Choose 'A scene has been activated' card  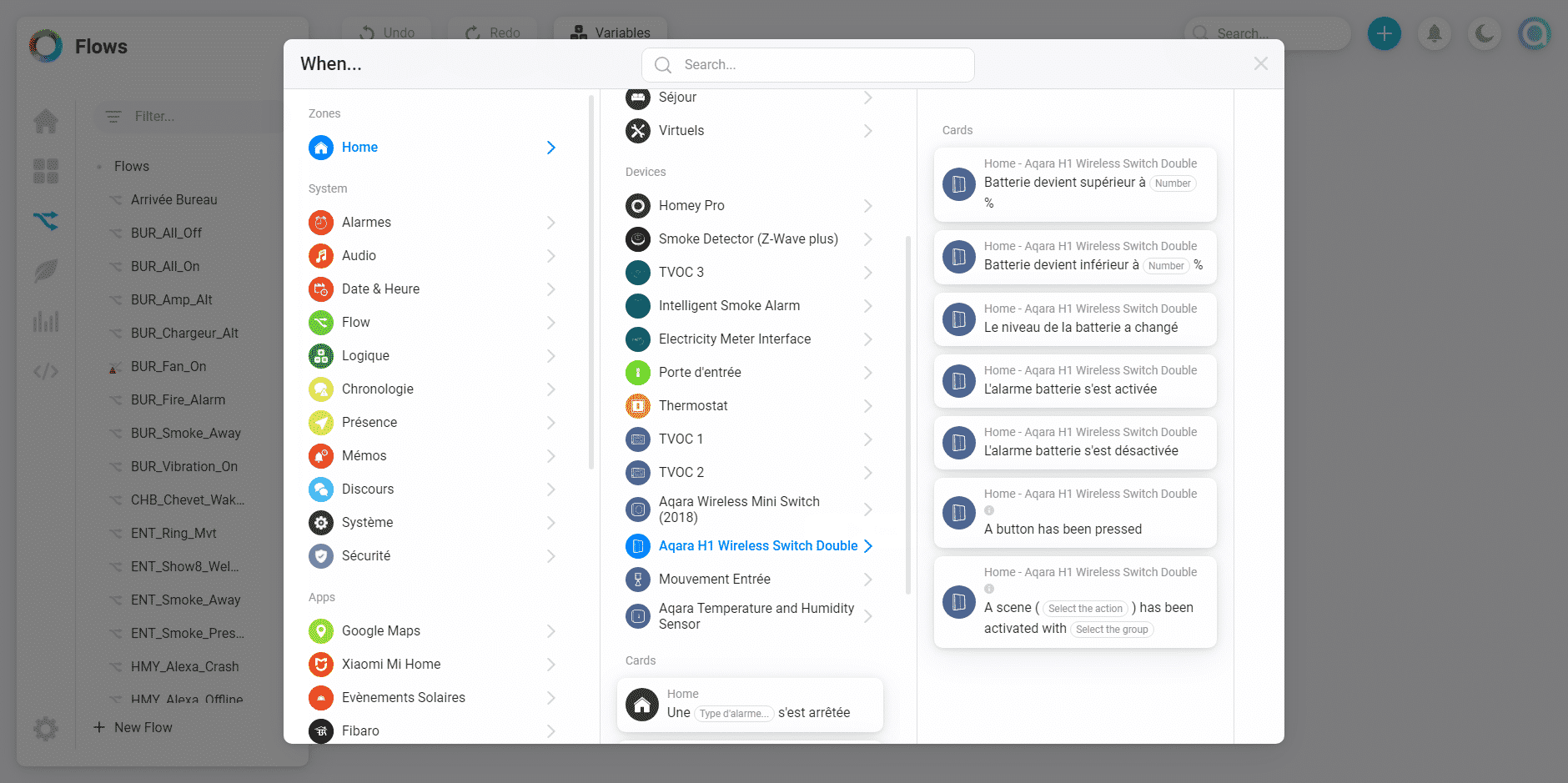pos(1075,601)
